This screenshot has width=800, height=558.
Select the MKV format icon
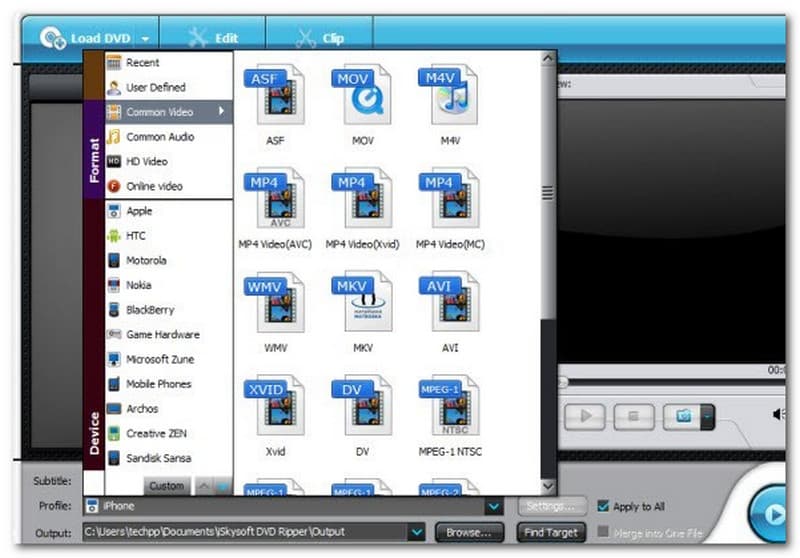(361, 302)
